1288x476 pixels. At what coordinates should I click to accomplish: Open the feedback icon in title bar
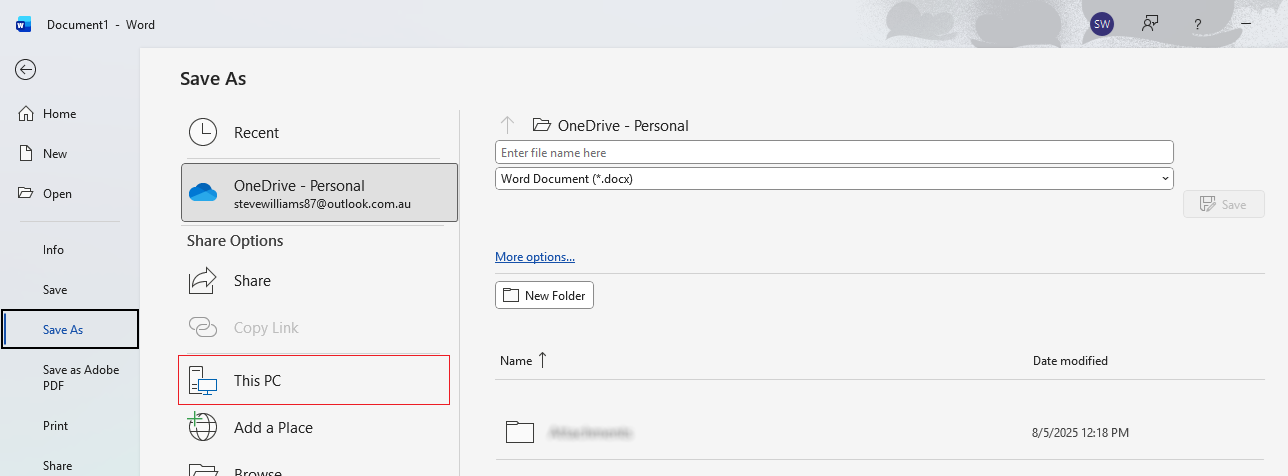[x=1150, y=24]
